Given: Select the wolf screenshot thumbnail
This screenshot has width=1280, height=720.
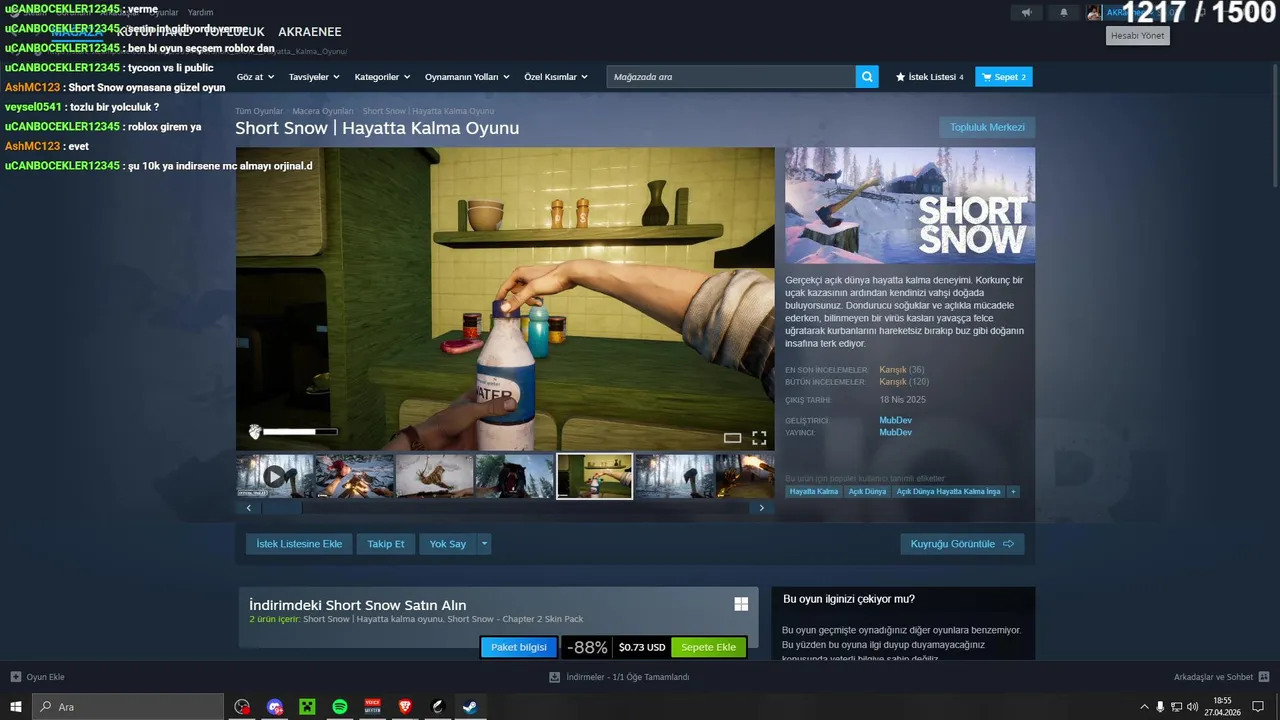Looking at the screenshot, I should pos(515,476).
